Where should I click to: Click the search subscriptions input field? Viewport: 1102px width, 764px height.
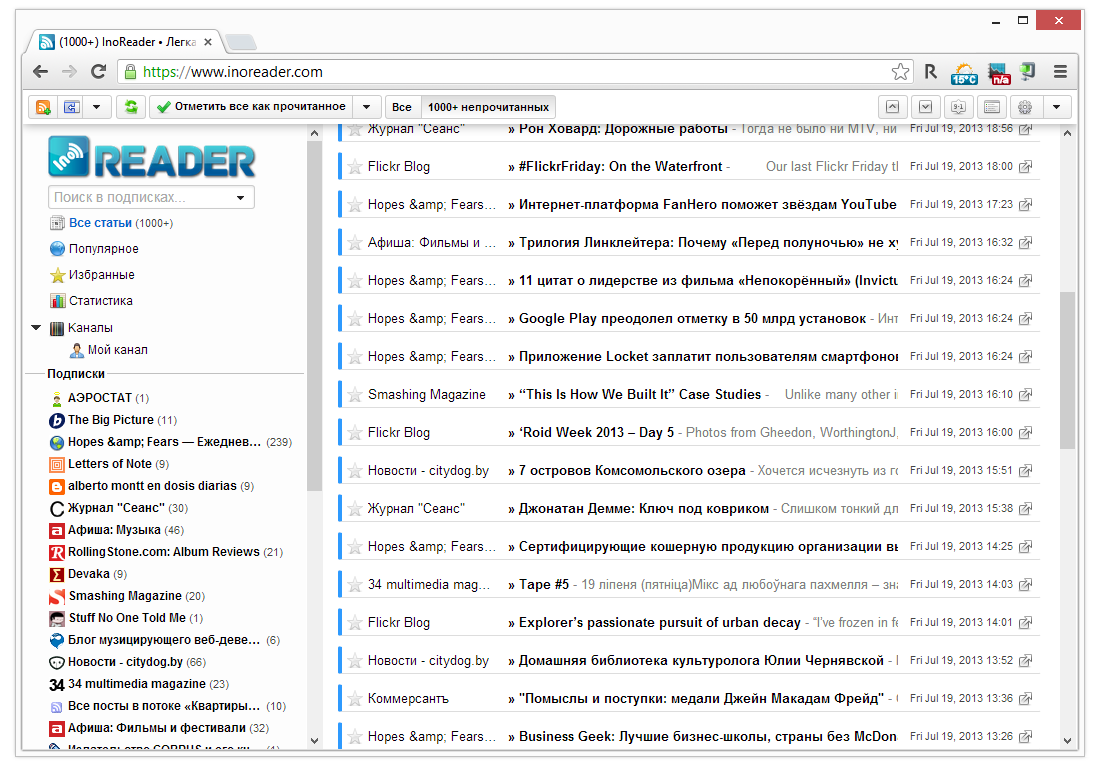141,198
